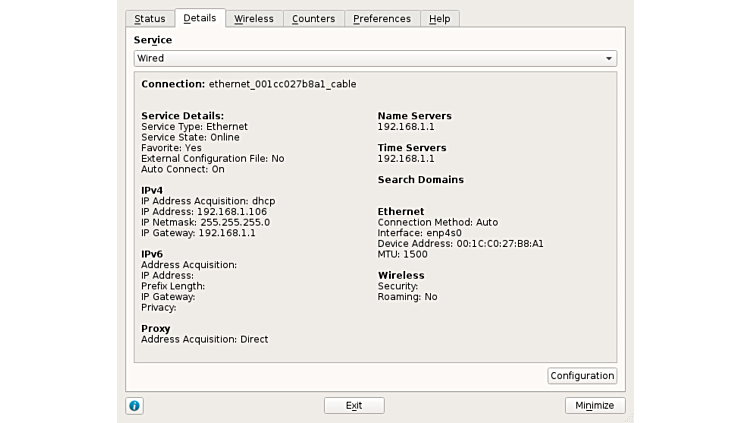This screenshot has height=423, width=752.
Task: Click the IP Netmask 255.255.255.0 line
Action: [x=205, y=222]
